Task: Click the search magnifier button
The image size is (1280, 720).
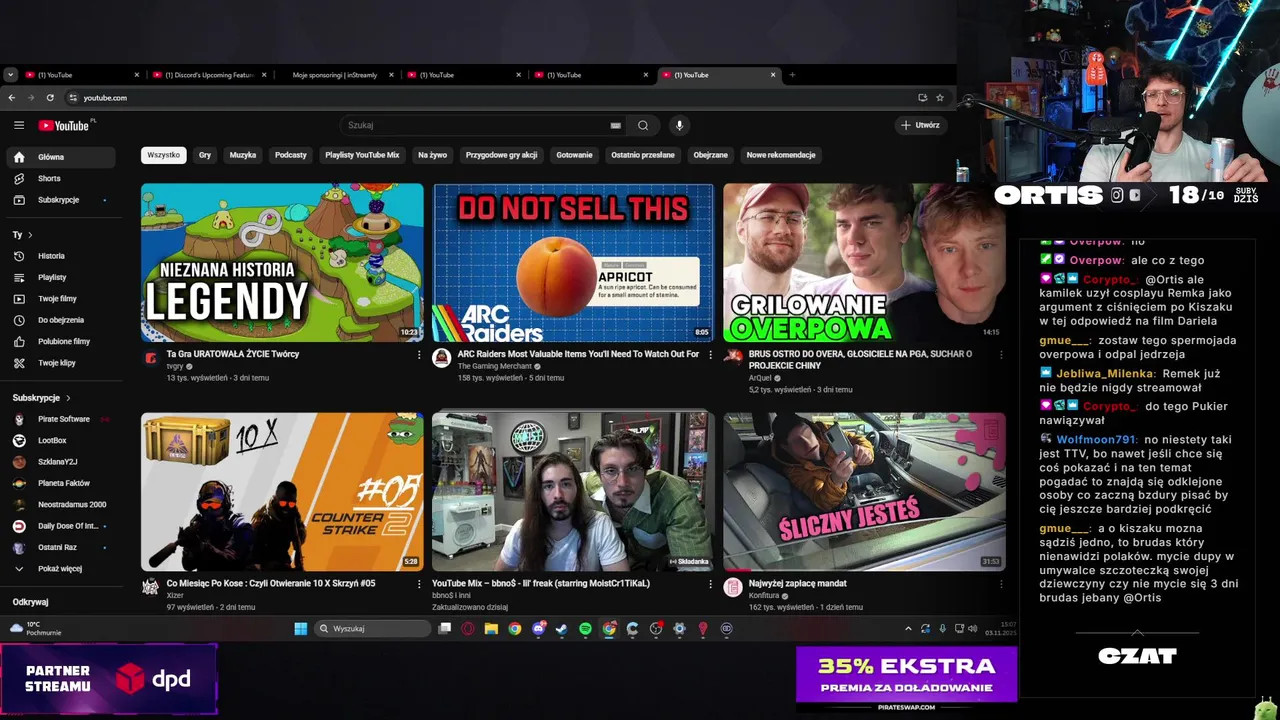Action: click(x=643, y=125)
